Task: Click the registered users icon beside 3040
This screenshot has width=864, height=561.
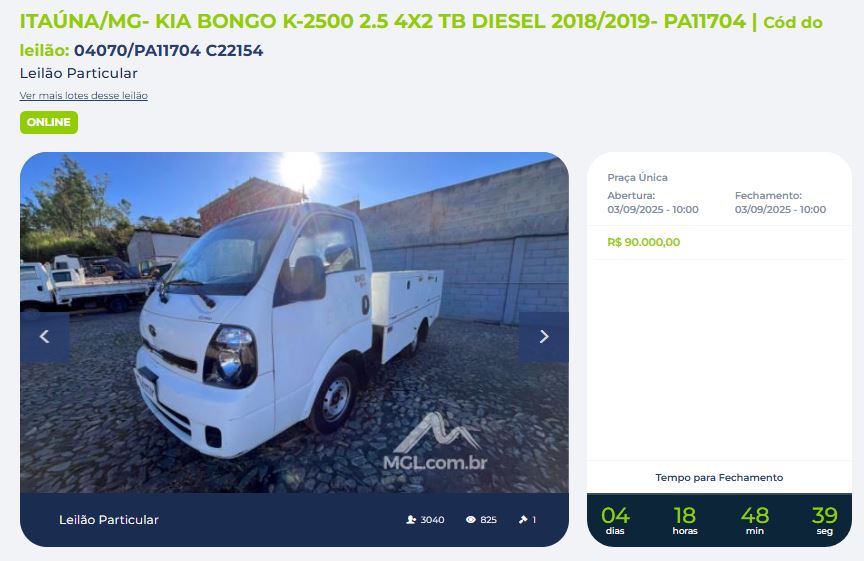Action: point(411,520)
